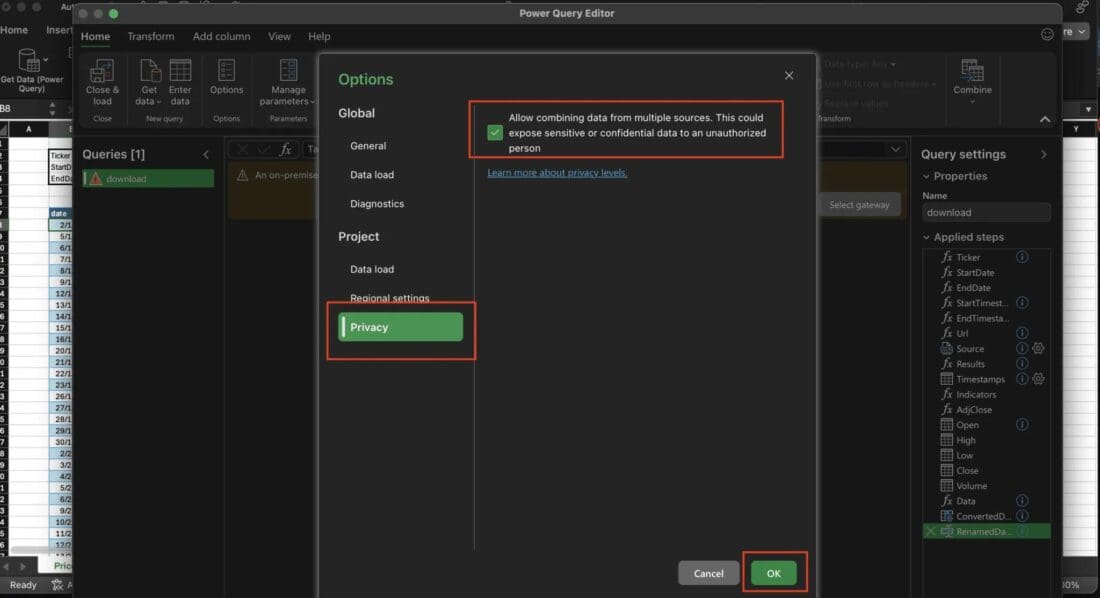Viewport: 1100px width, 598px height.
Task: Click the info icon beside Results step
Action: [1022, 364]
